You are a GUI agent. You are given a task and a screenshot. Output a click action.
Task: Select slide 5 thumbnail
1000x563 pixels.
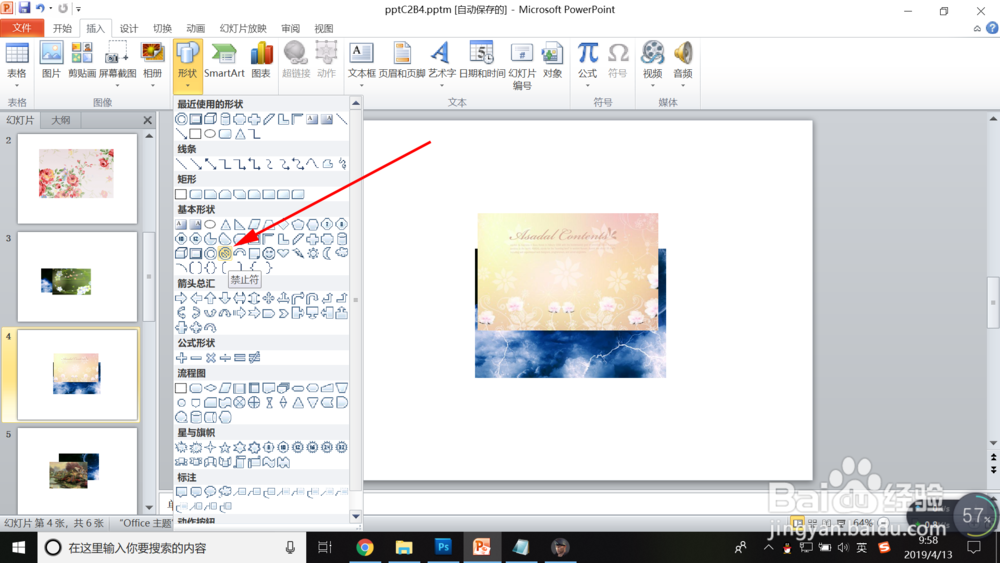tap(77, 469)
